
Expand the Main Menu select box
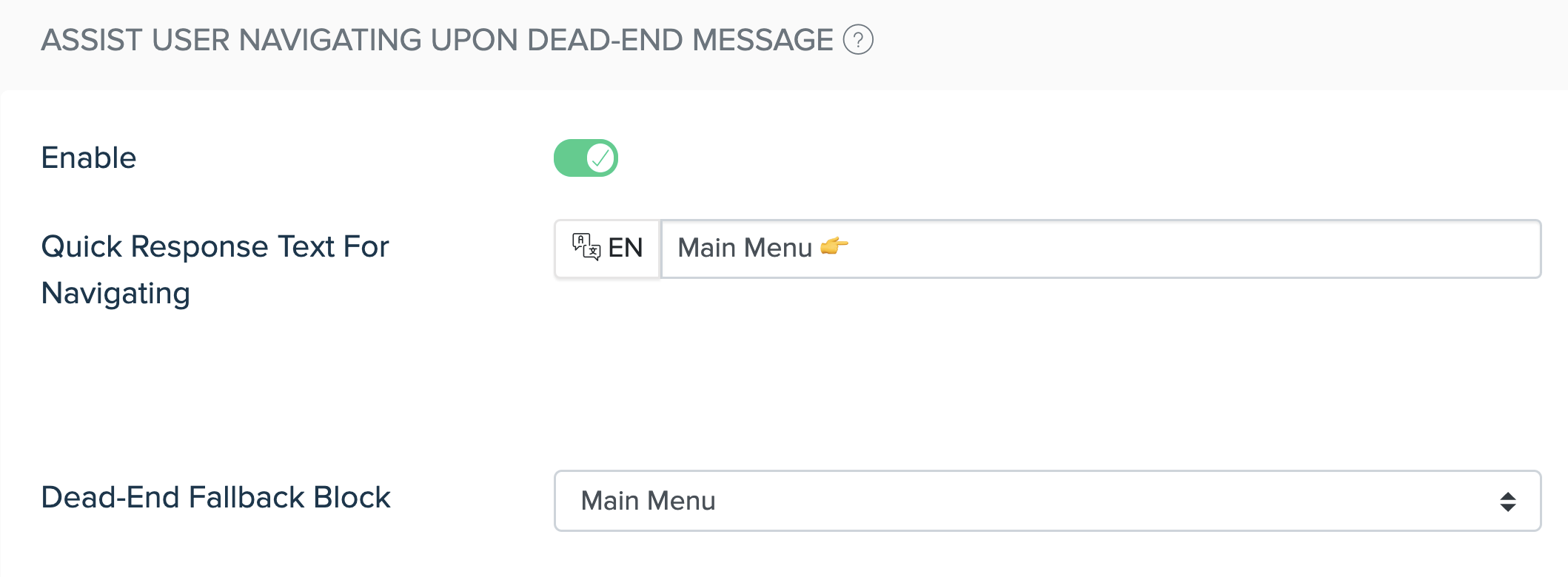click(1048, 501)
